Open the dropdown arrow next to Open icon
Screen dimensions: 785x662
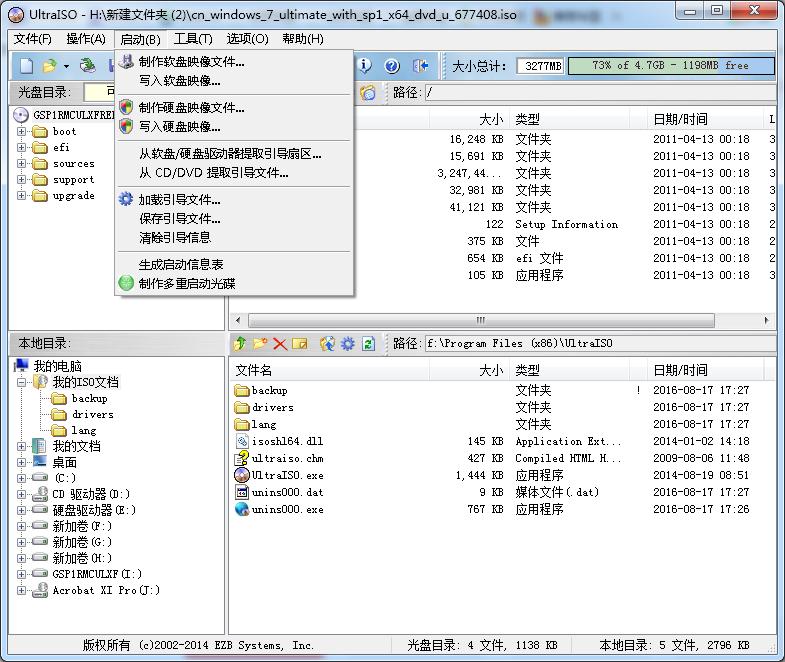pyautogui.click(x=66, y=66)
